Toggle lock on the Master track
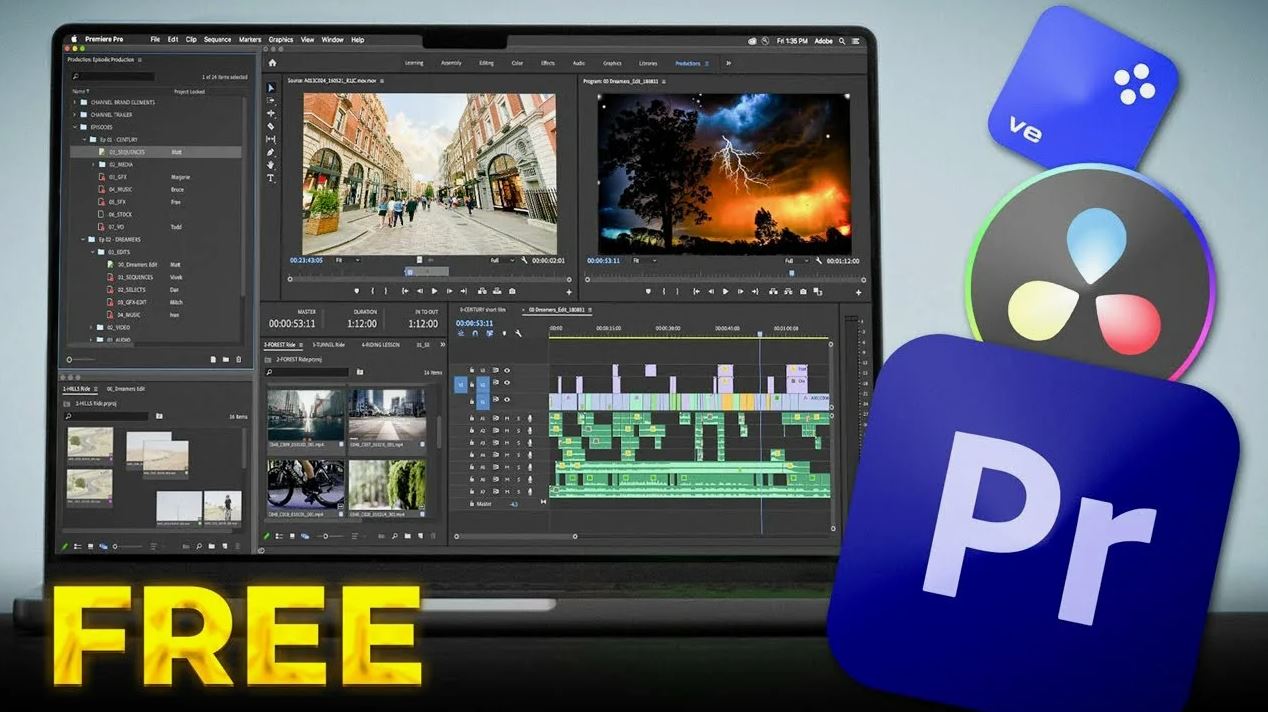Image resolution: width=1268 pixels, height=712 pixels. (473, 504)
